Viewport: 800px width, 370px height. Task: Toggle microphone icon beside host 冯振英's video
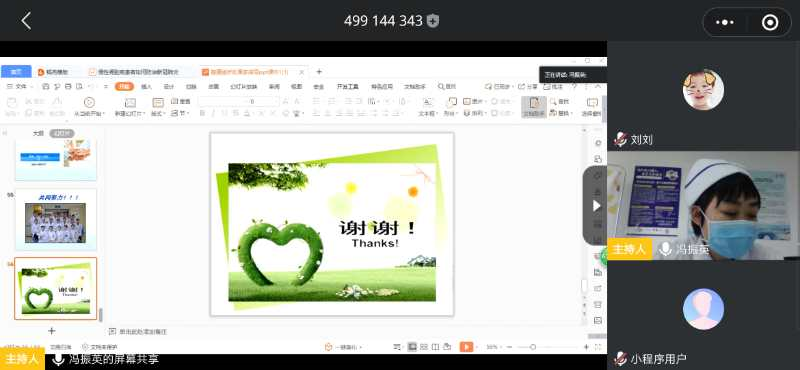click(665, 249)
